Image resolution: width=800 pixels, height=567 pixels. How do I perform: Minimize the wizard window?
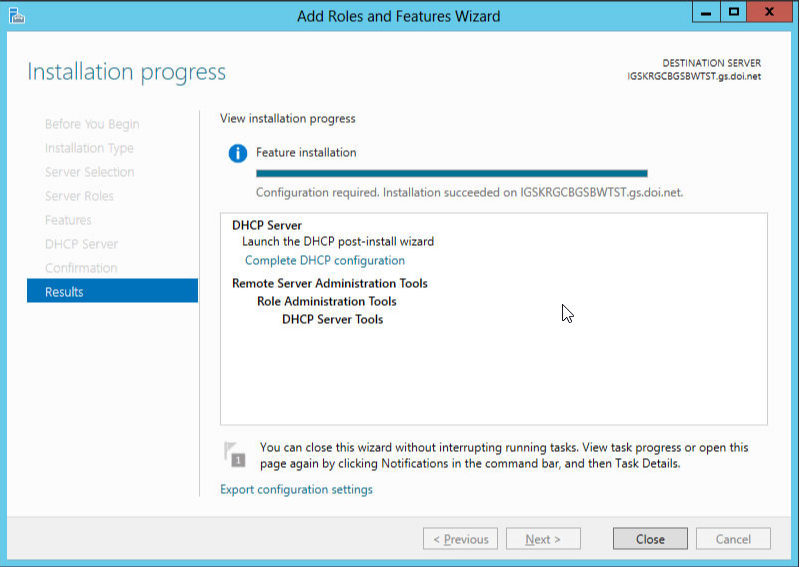(706, 12)
